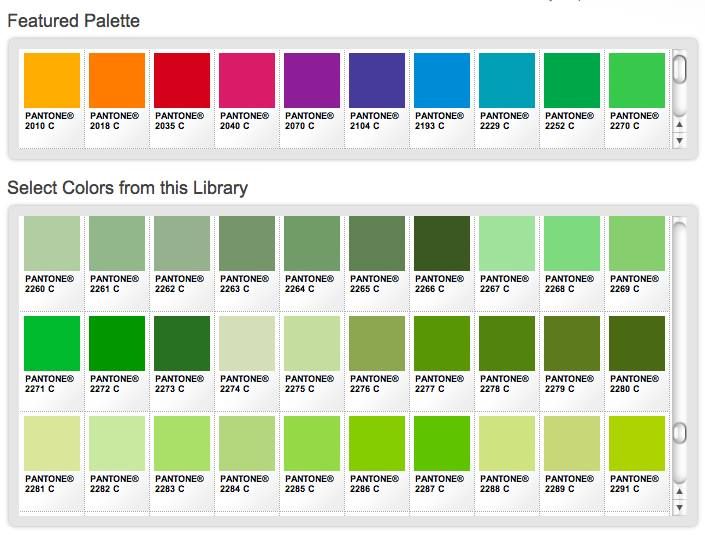The height and width of the screenshot is (535, 705).
Task: Click PANTONE 2276 C olive swatch
Action: [x=377, y=343]
